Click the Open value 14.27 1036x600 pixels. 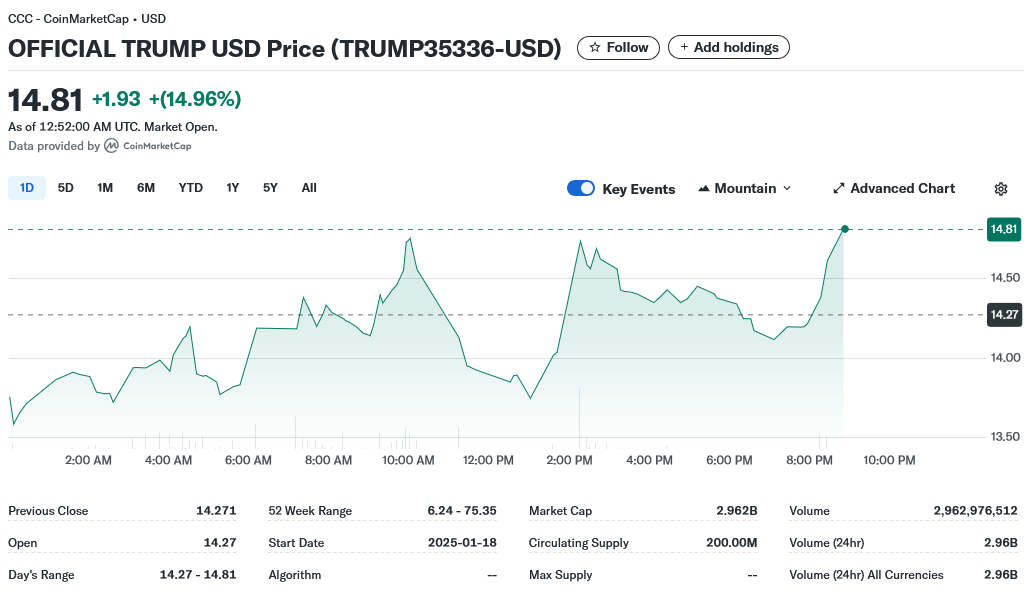(220, 543)
